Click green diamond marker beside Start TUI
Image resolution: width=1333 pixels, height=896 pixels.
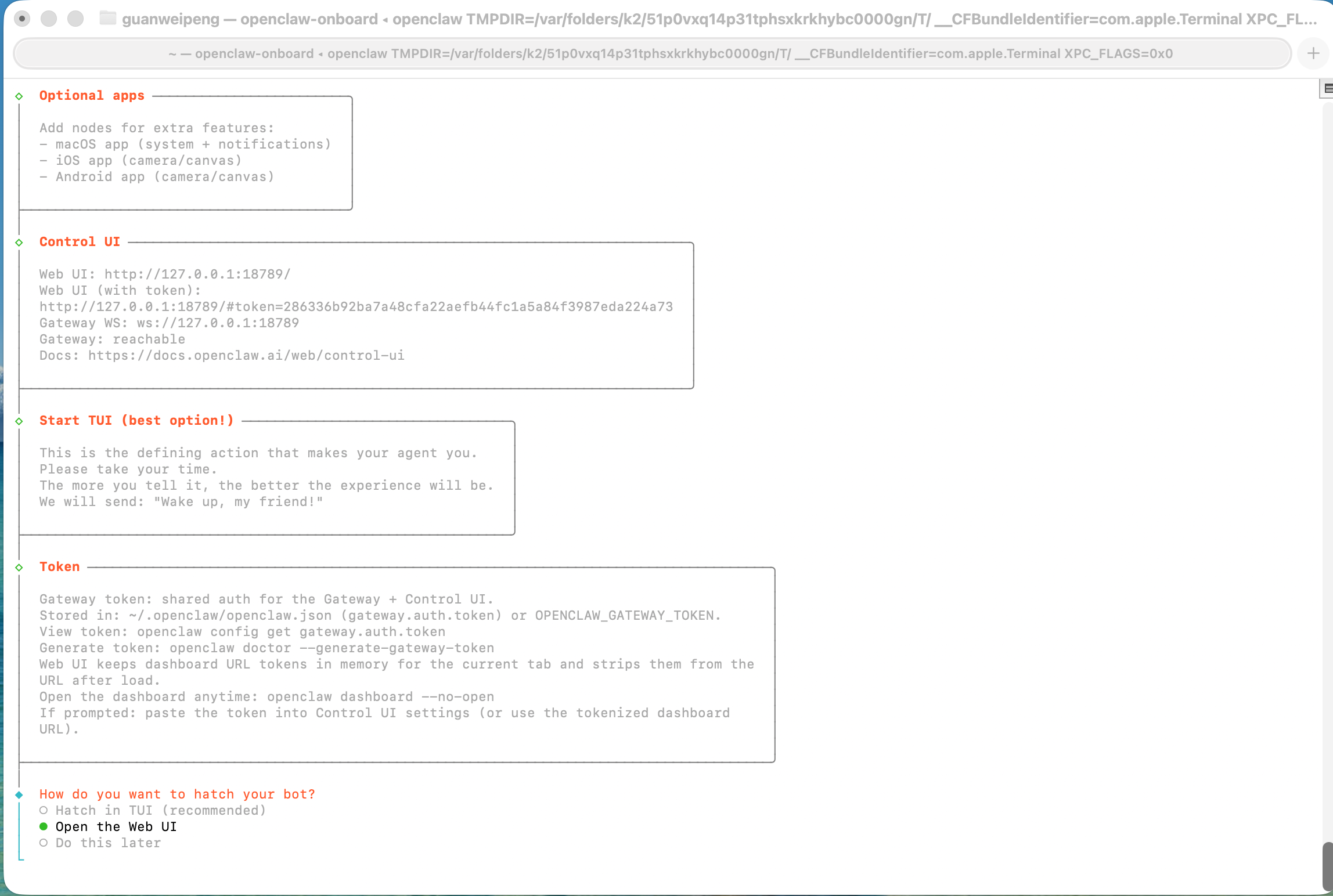click(x=19, y=421)
